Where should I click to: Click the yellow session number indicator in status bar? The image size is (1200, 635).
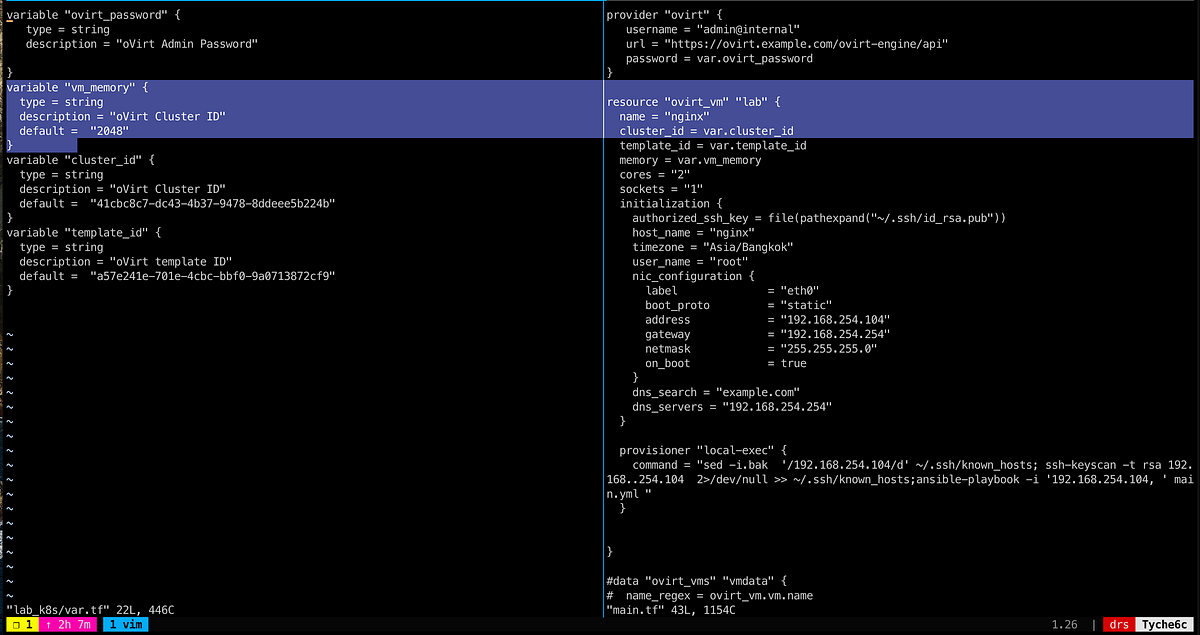click(x=18, y=623)
